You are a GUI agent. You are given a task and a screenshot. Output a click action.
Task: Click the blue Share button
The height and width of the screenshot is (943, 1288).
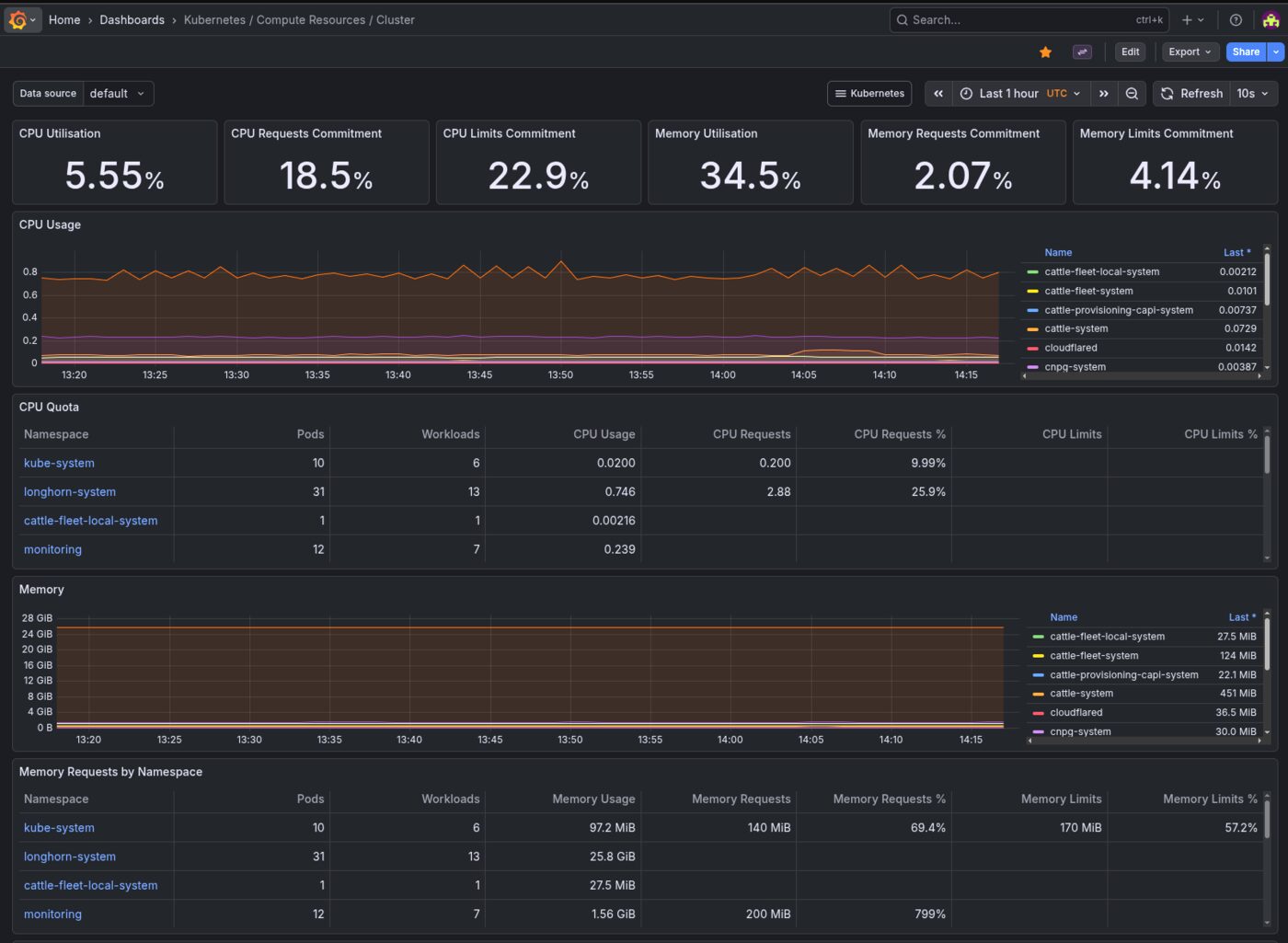tap(1246, 52)
